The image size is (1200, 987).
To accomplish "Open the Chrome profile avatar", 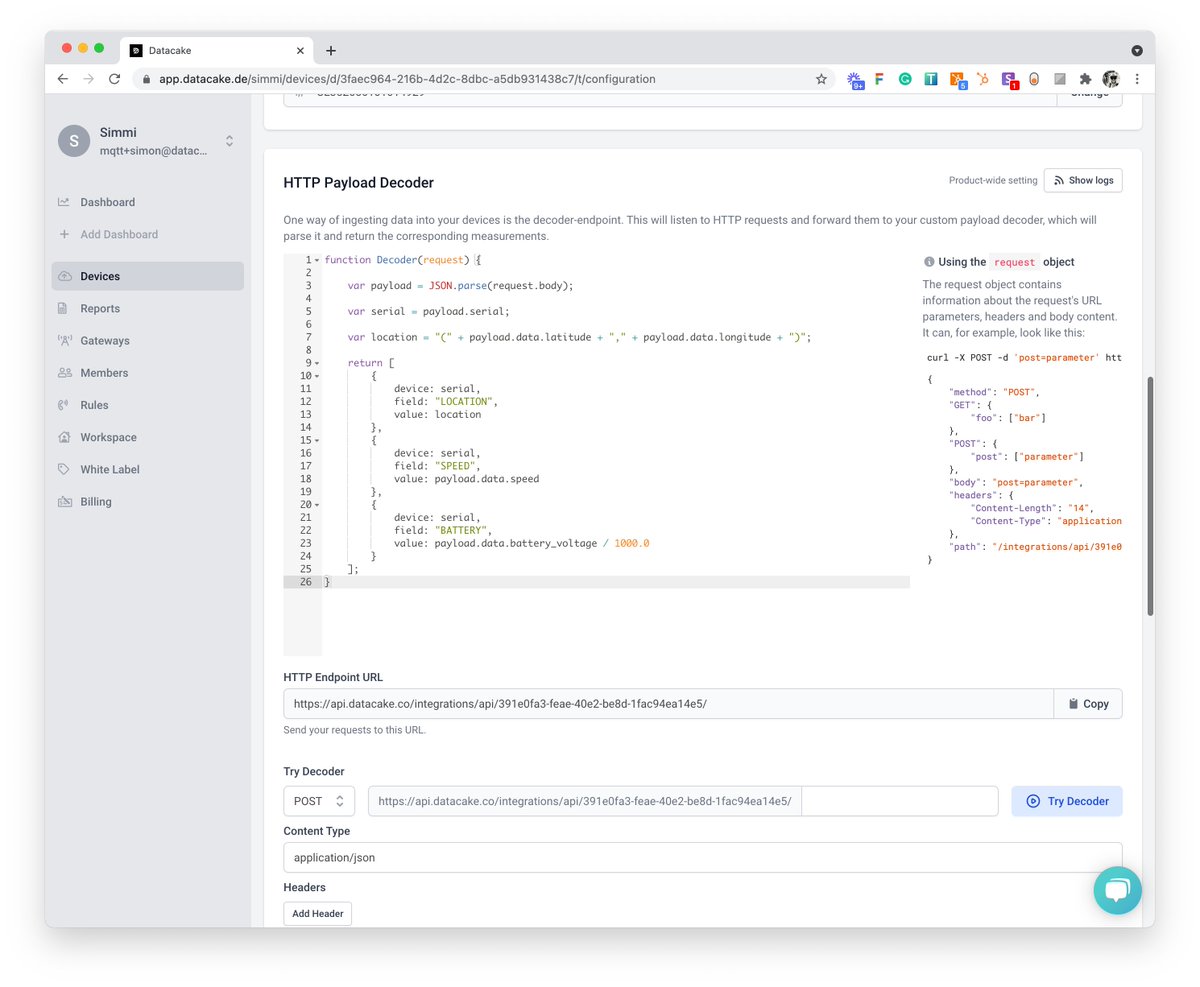I will 1111,79.
